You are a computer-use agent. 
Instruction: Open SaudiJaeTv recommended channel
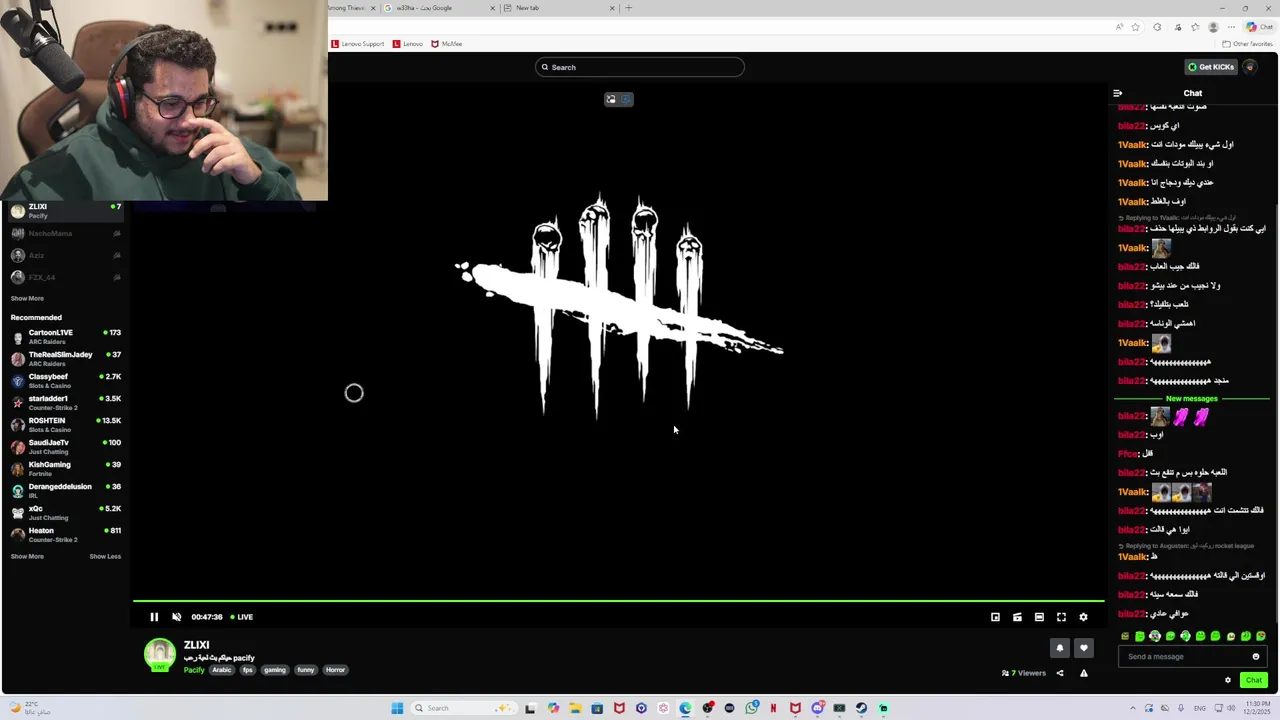tap(65, 447)
